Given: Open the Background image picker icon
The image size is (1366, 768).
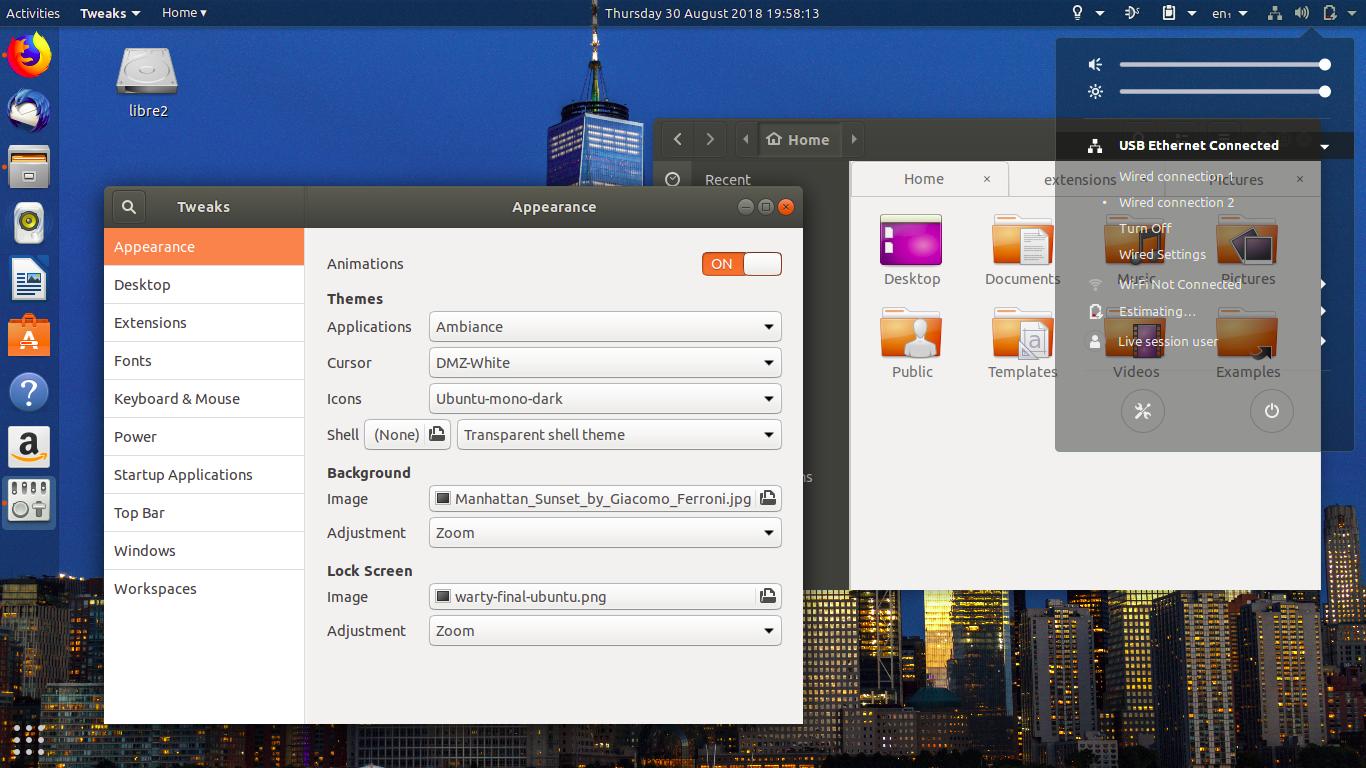Looking at the screenshot, I should (767, 498).
